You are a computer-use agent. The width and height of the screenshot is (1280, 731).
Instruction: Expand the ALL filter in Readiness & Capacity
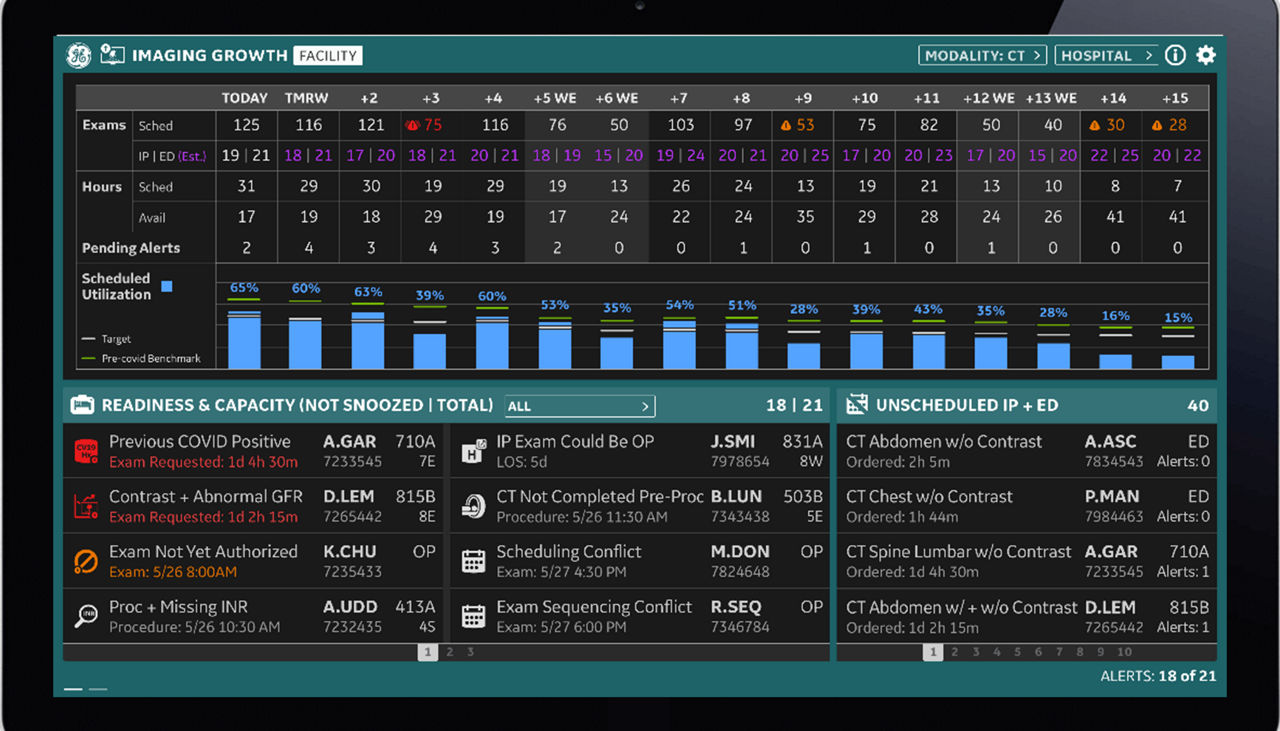580,406
